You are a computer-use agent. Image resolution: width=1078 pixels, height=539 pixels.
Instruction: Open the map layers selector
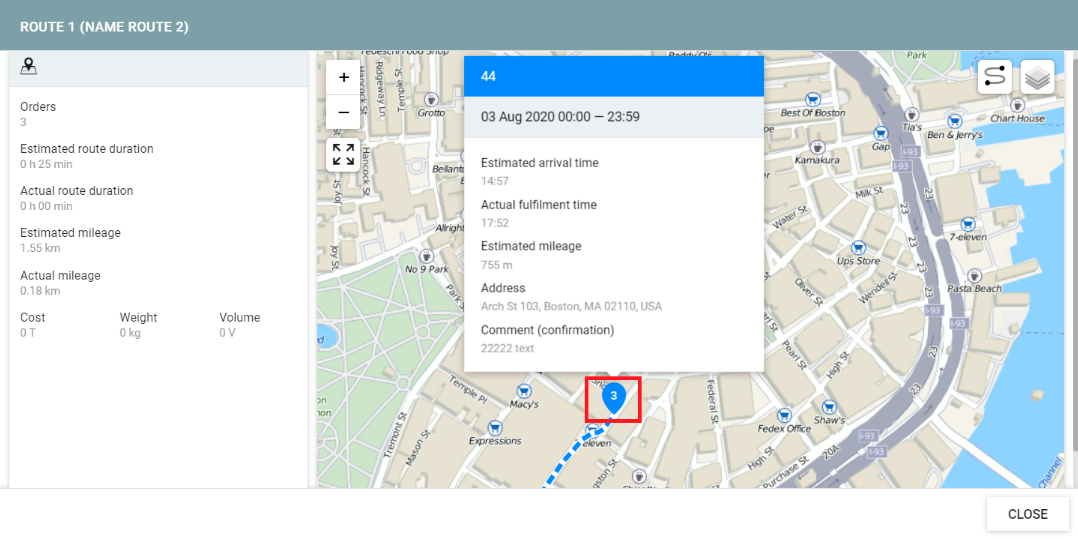coord(1037,77)
